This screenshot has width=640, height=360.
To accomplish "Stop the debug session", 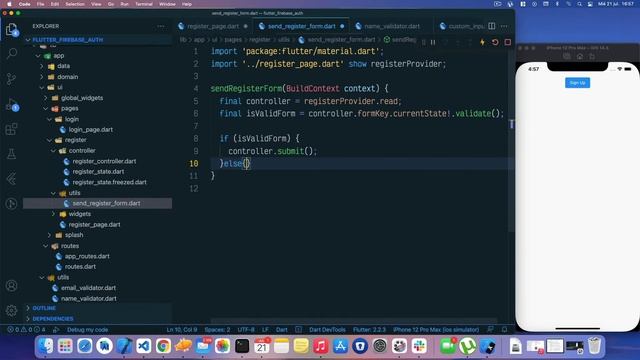I will coord(508,42).
